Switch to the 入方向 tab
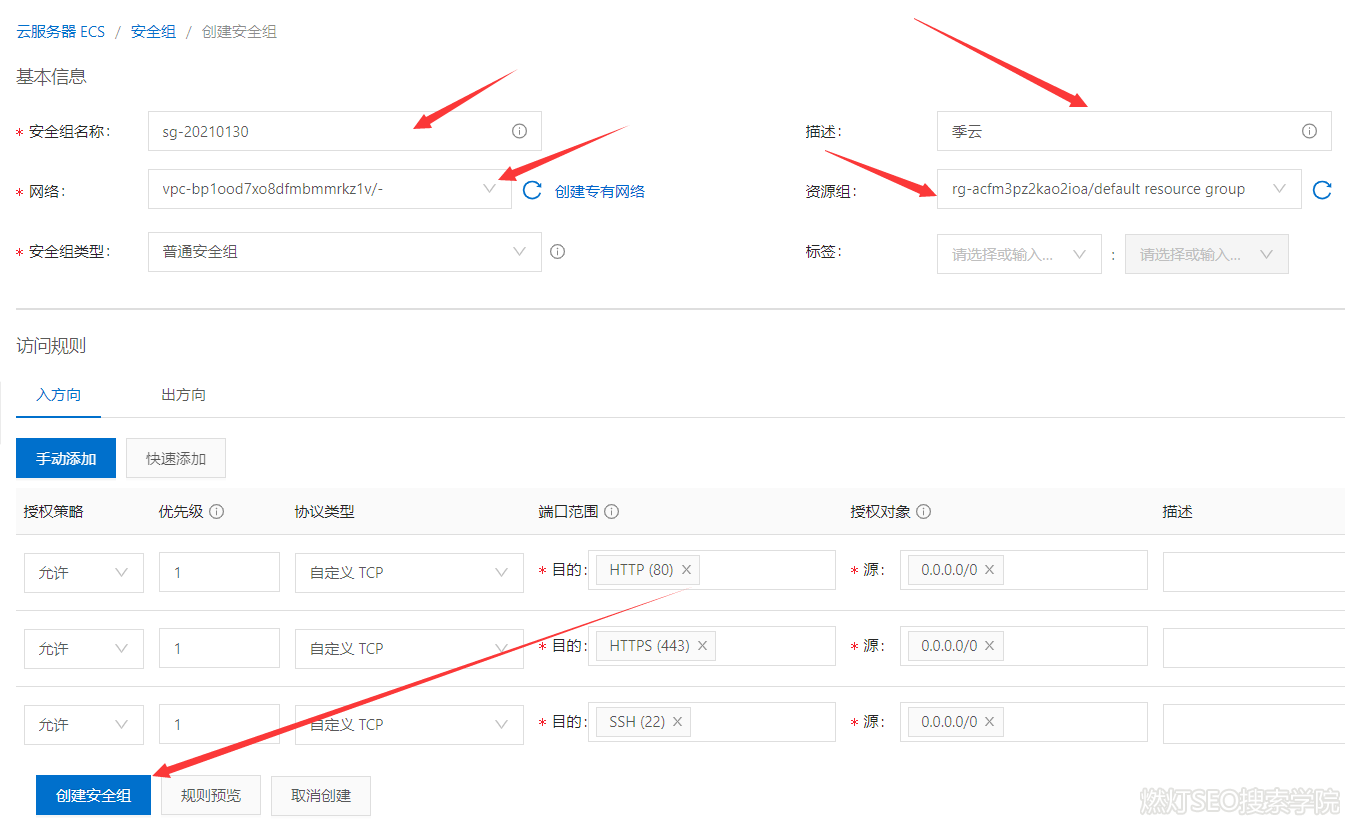The height and width of the screenshot is (831, 1345). pyautogui.click(x=59, y=395)
